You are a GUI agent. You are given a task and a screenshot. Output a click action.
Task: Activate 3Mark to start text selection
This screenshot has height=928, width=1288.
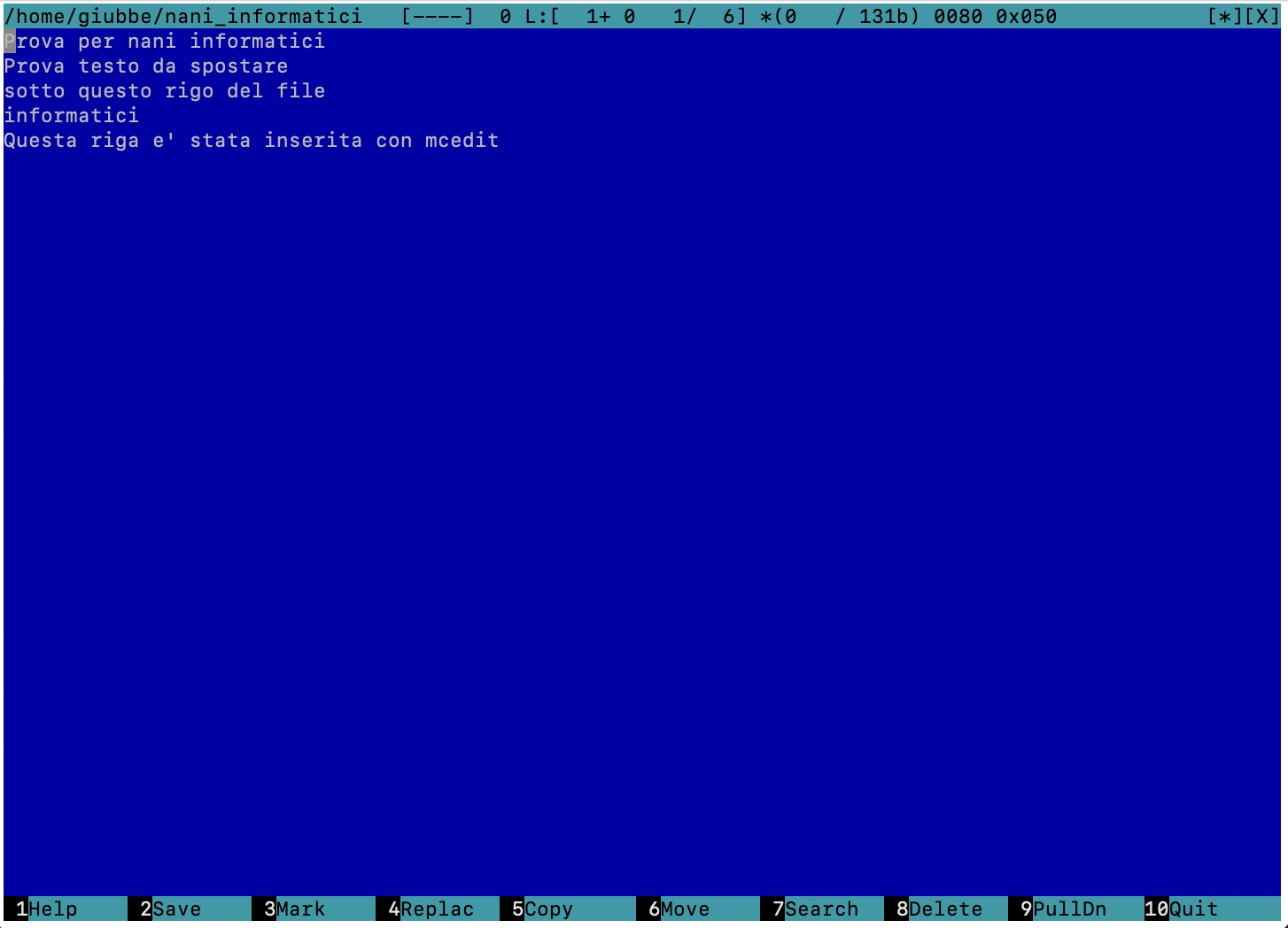pyautogui.click(x=294, y=909)
